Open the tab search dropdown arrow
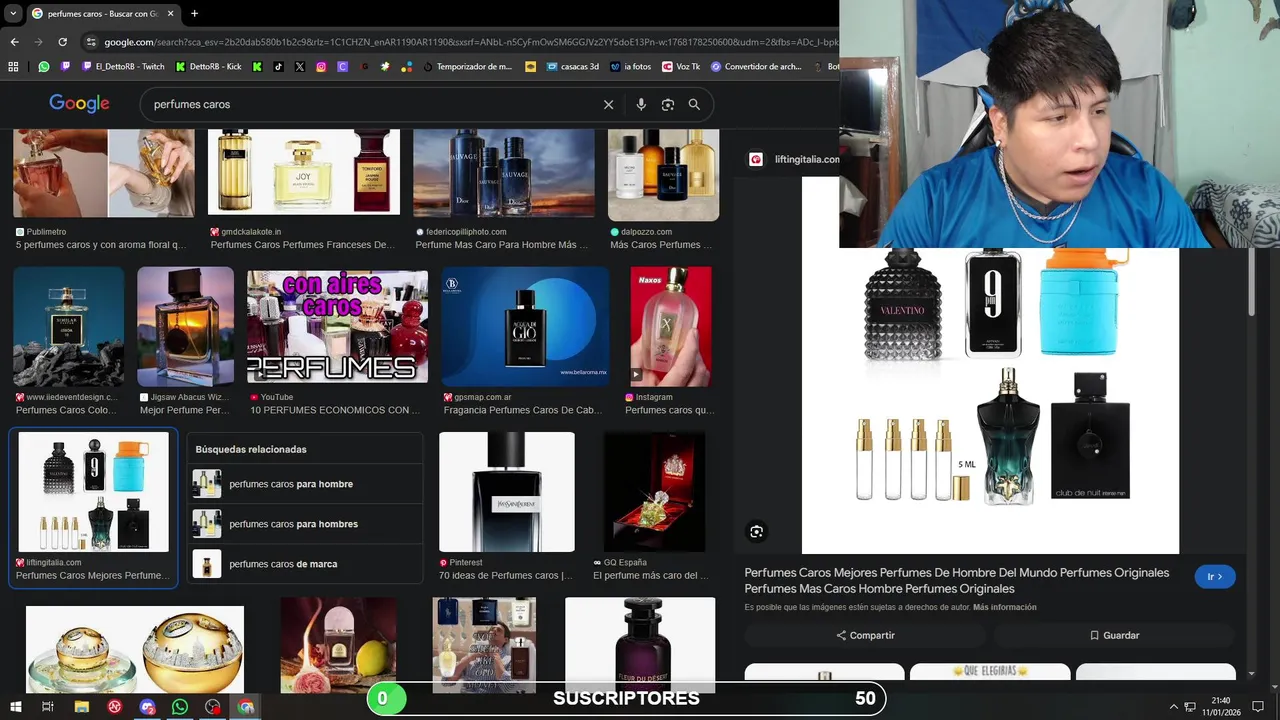 [x=13, y=13]
